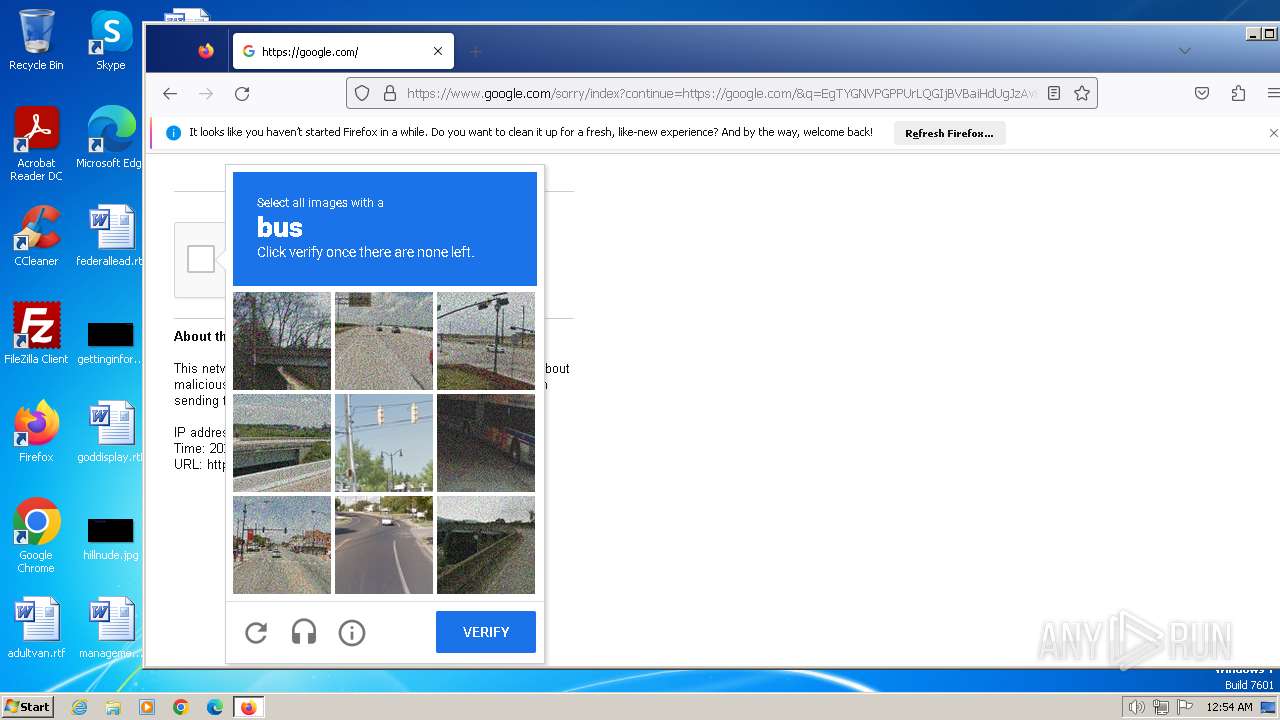Open Recycle Bin desktop icon

point(36,40)
